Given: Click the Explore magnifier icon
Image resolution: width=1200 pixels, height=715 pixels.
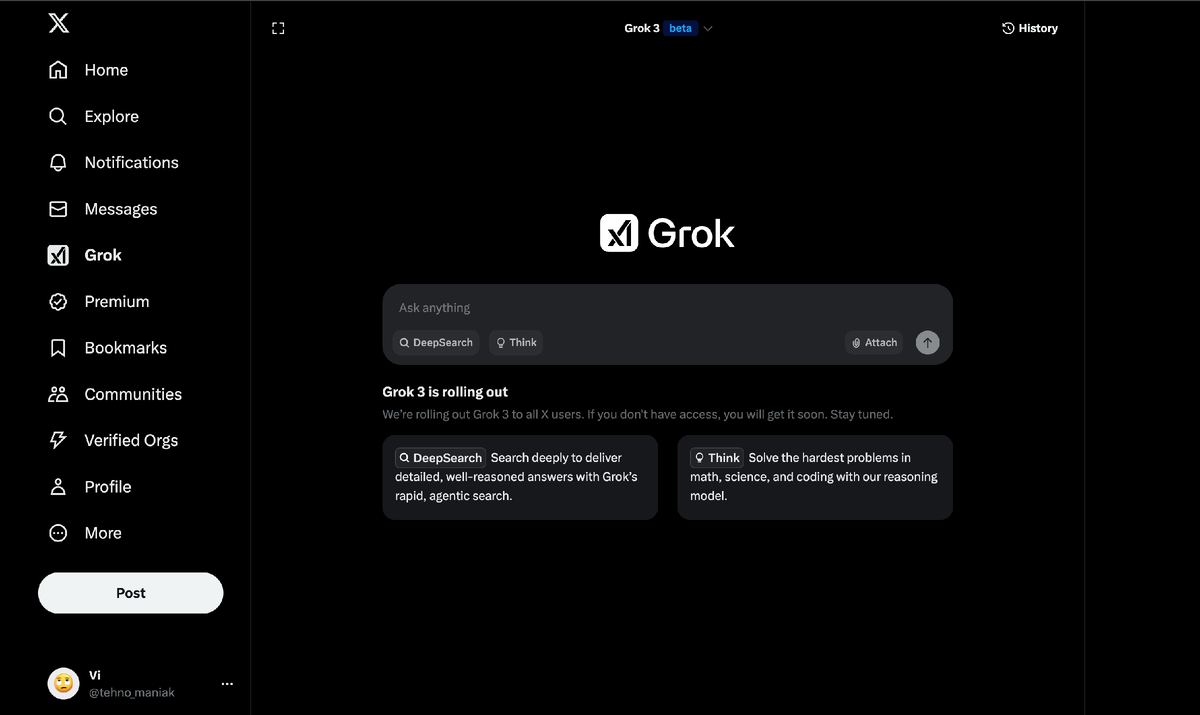Looking at the screenshot, I should 58,116.
